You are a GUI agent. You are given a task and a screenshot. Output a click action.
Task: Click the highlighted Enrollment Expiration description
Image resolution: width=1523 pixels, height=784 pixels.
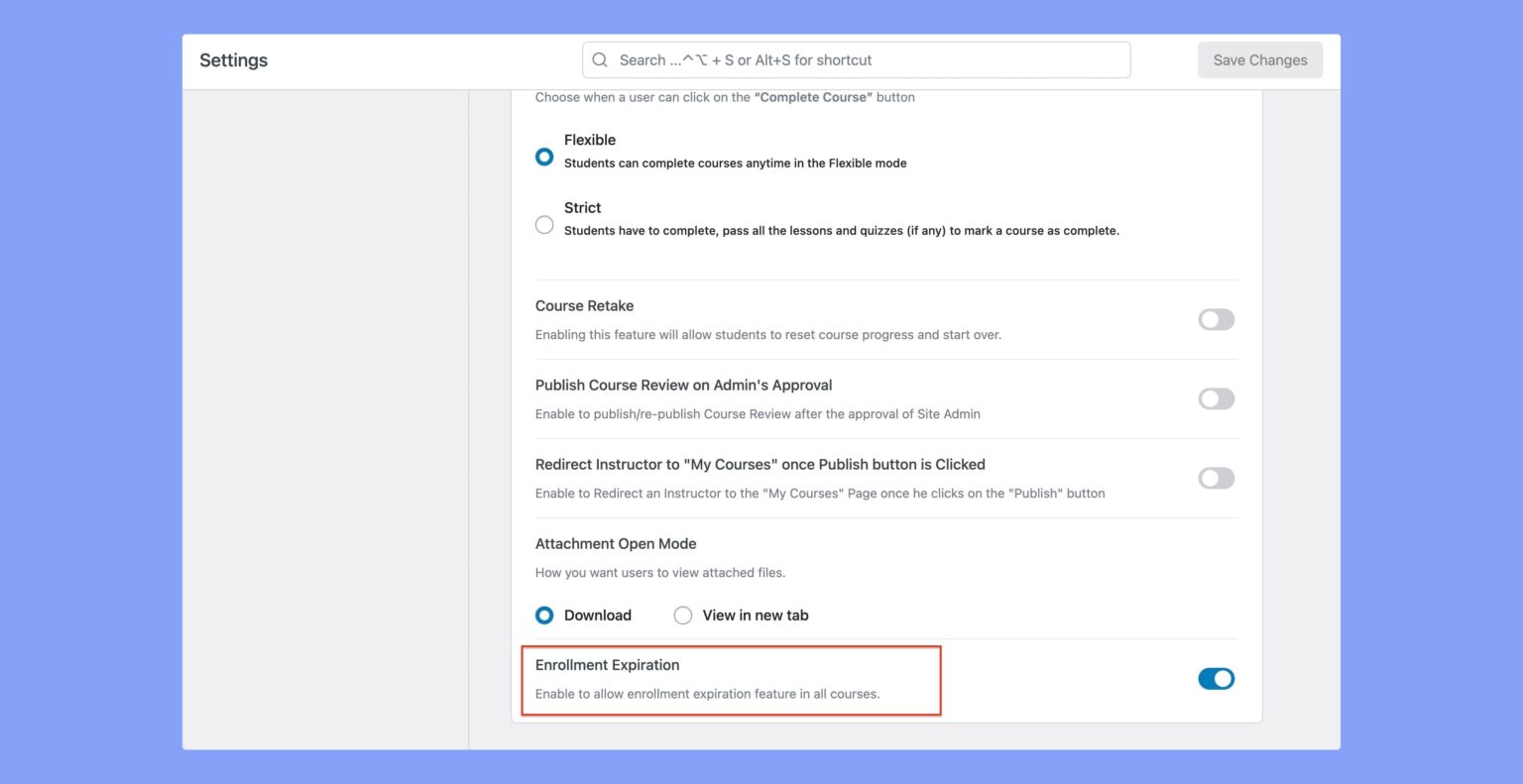(708, 694)
